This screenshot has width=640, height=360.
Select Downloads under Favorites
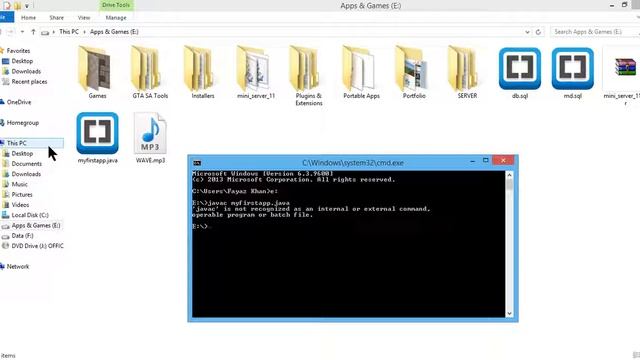[x=26, y=71]
